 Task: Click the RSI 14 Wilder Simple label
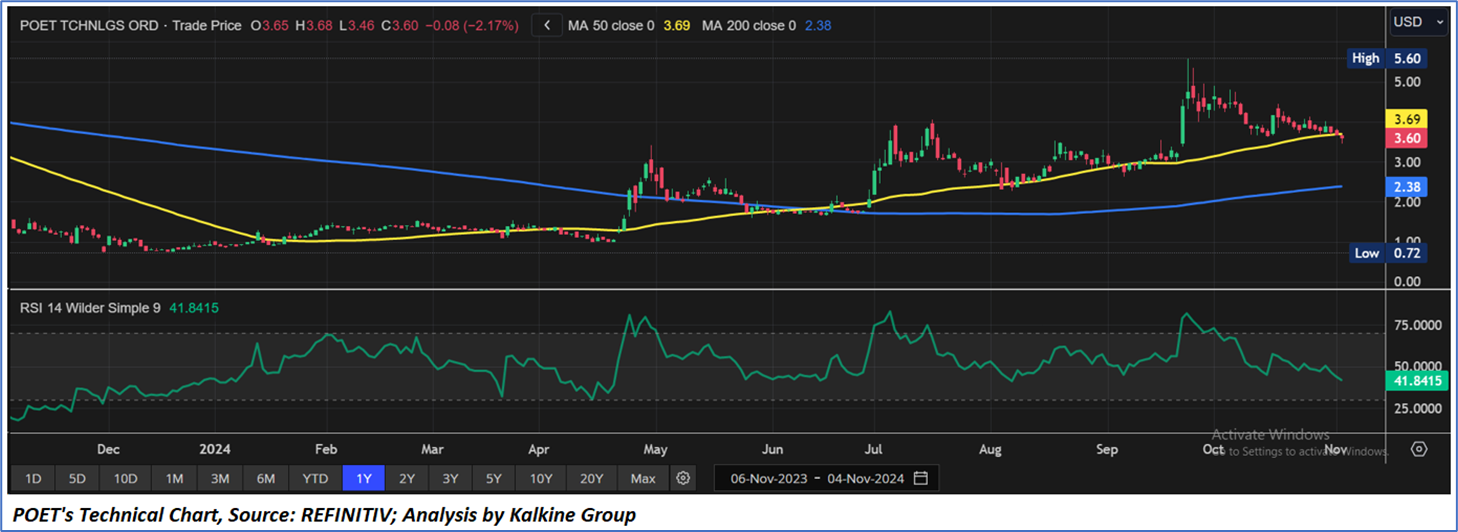(x=90, y=308)
